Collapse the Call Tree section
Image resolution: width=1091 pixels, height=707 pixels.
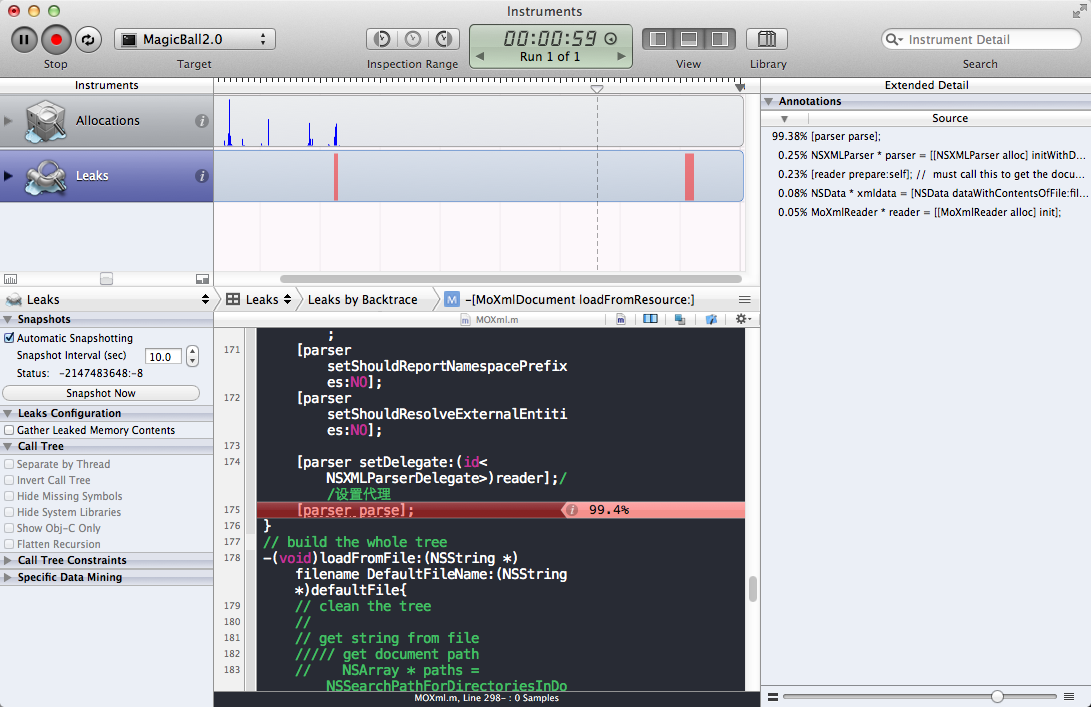(8, 447)
